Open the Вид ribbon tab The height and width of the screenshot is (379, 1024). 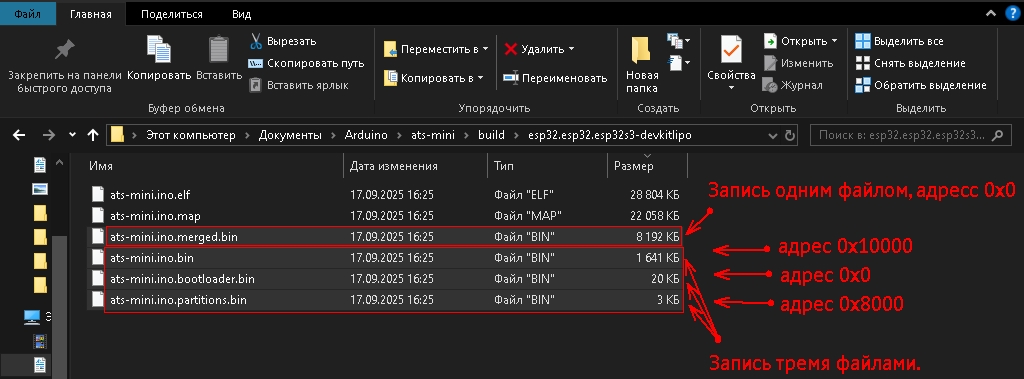coord(242,14)
